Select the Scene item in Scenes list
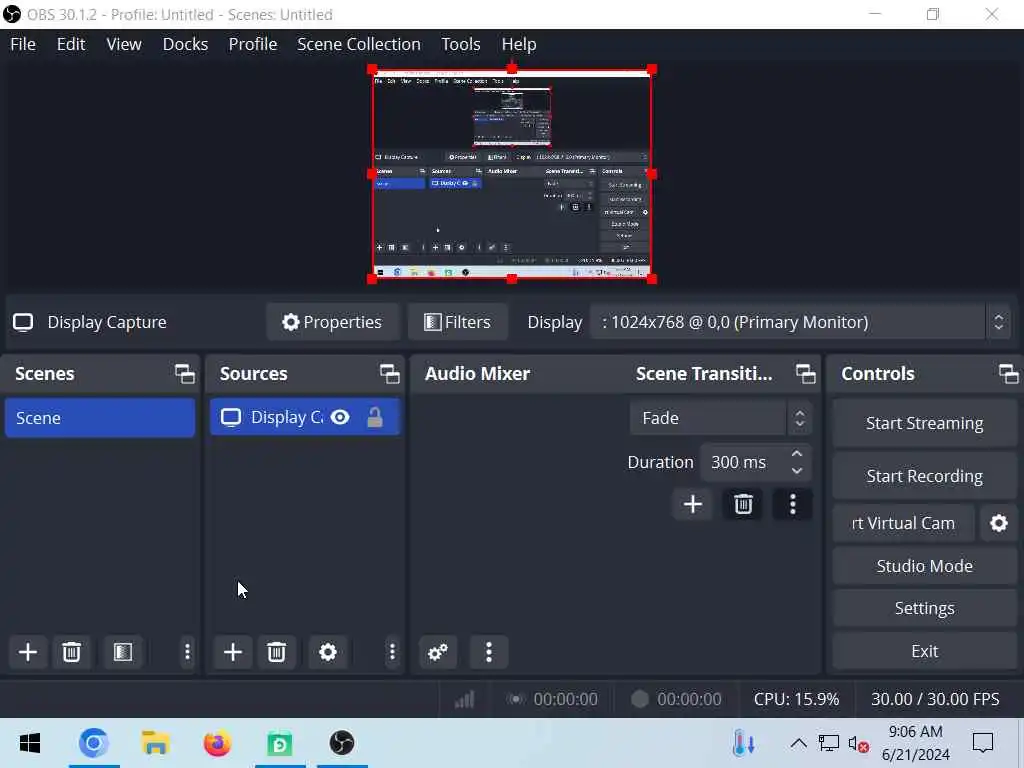 click(x=100, y=418)
